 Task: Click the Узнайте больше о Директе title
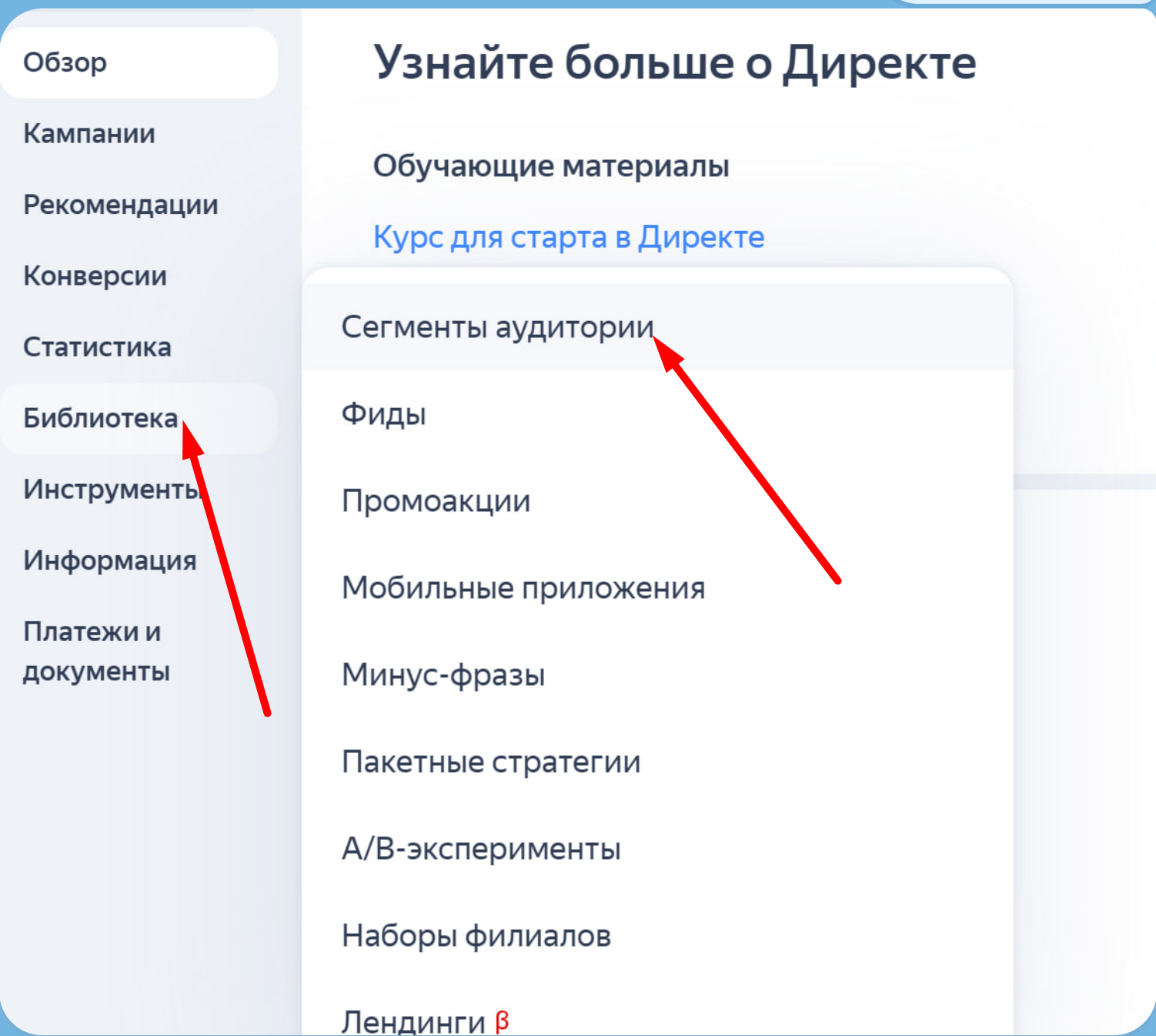point(675,62)
